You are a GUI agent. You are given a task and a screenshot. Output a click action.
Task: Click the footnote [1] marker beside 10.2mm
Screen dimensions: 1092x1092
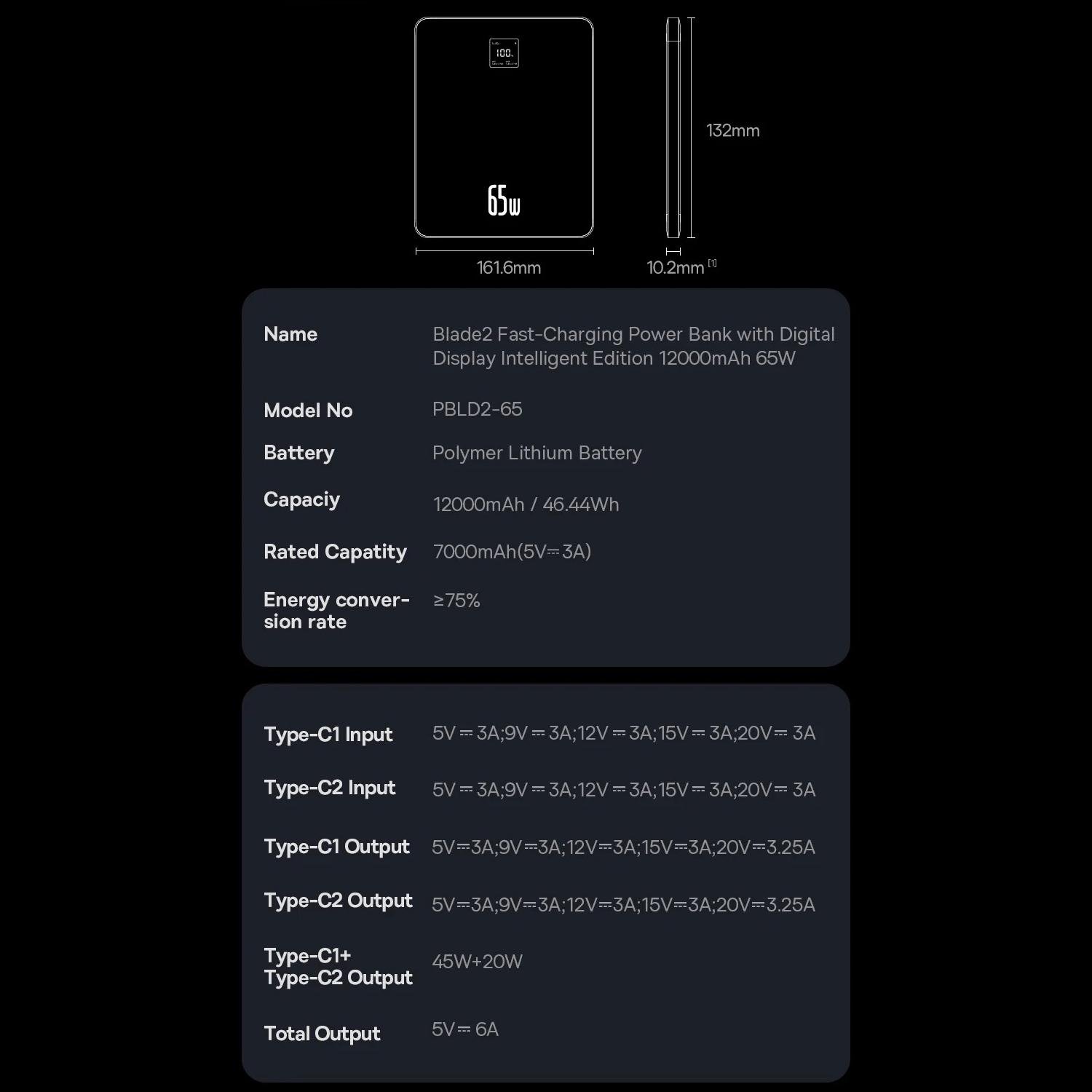tap(712, 264)
